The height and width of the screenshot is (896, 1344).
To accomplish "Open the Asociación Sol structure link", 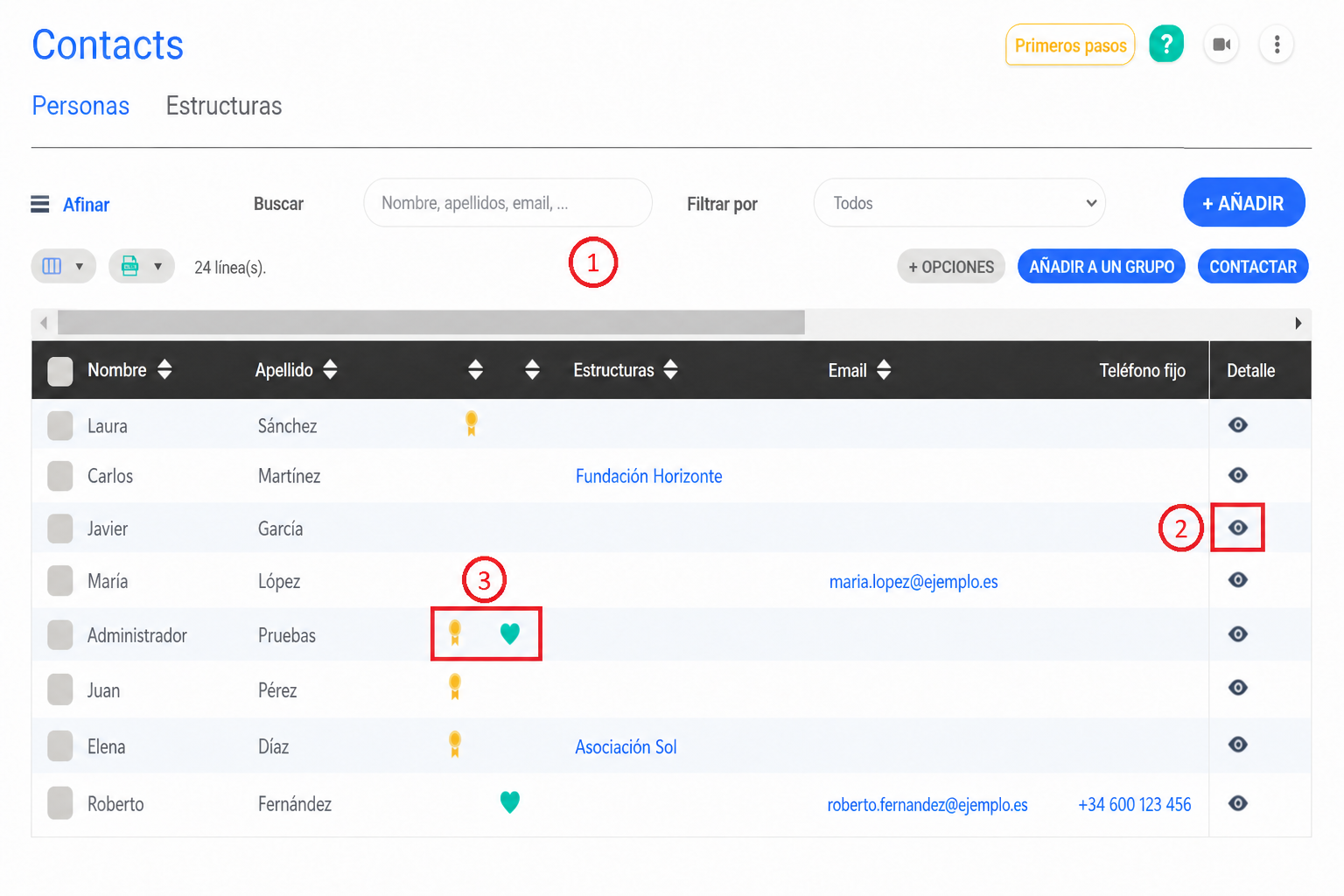I will tap(626, 746).
